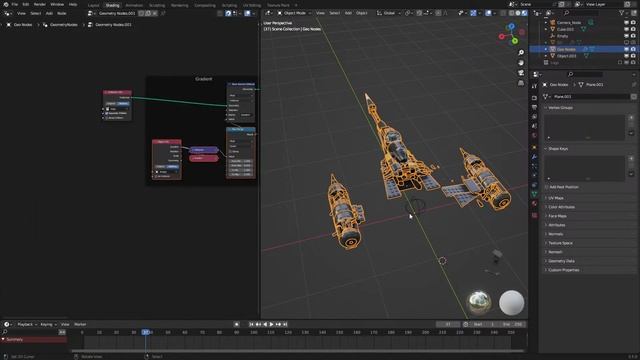Click the green Y axis on navigation gizmo

pos(515,41)
